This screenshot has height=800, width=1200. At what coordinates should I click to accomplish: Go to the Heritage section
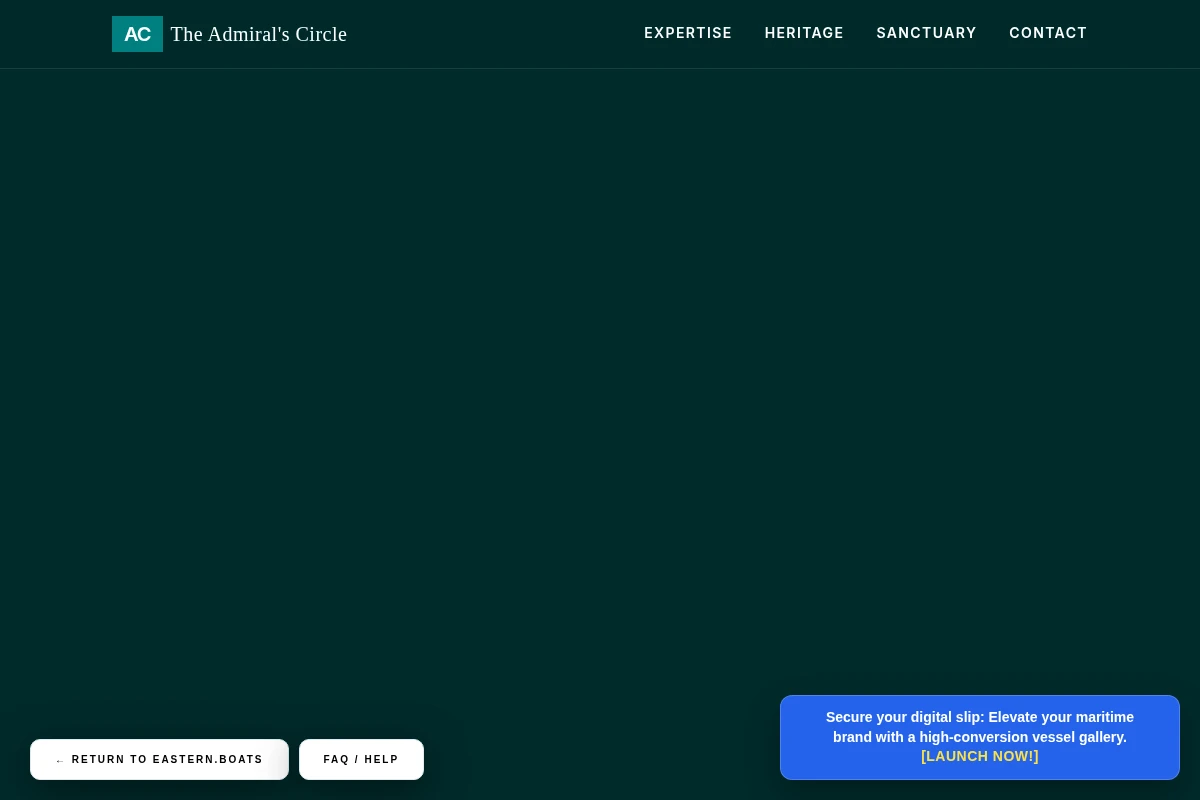[x=804, y=33]
